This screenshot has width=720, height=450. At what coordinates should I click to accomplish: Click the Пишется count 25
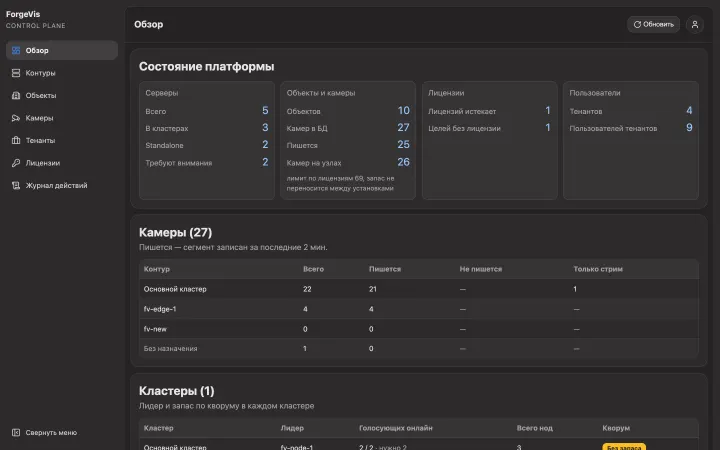point(404,145)
